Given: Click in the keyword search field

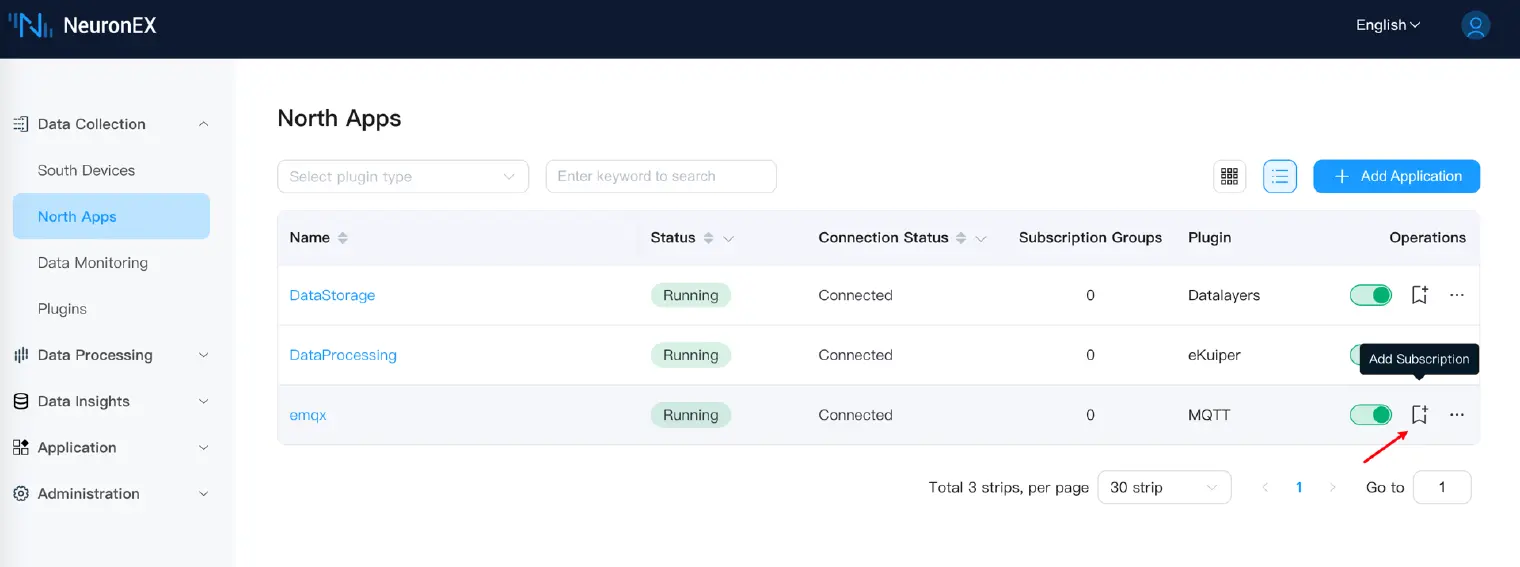Looking at the screenshot, I should [x=660, y=176].
